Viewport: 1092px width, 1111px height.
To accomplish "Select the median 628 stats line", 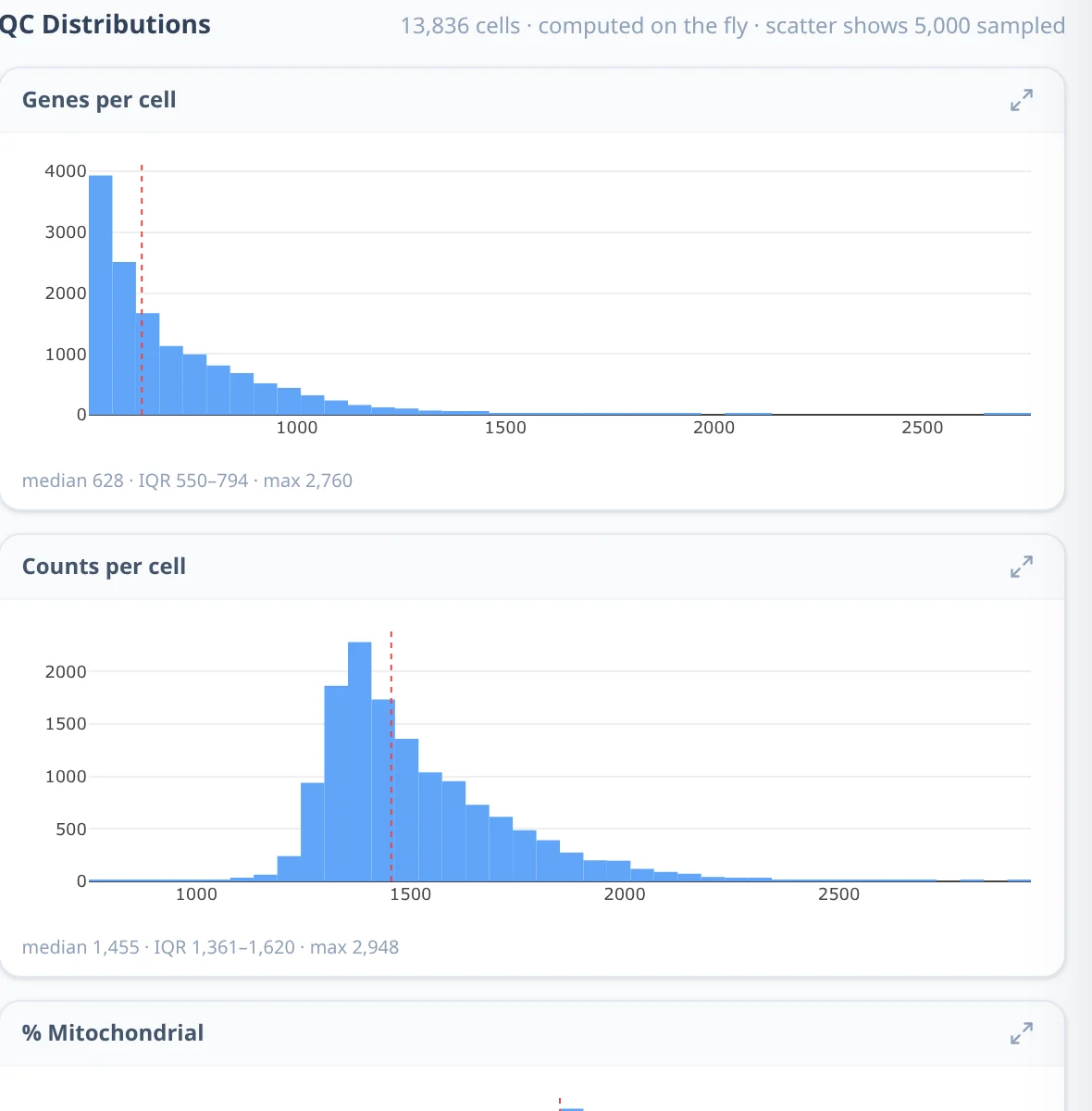I will coord(187,481).
